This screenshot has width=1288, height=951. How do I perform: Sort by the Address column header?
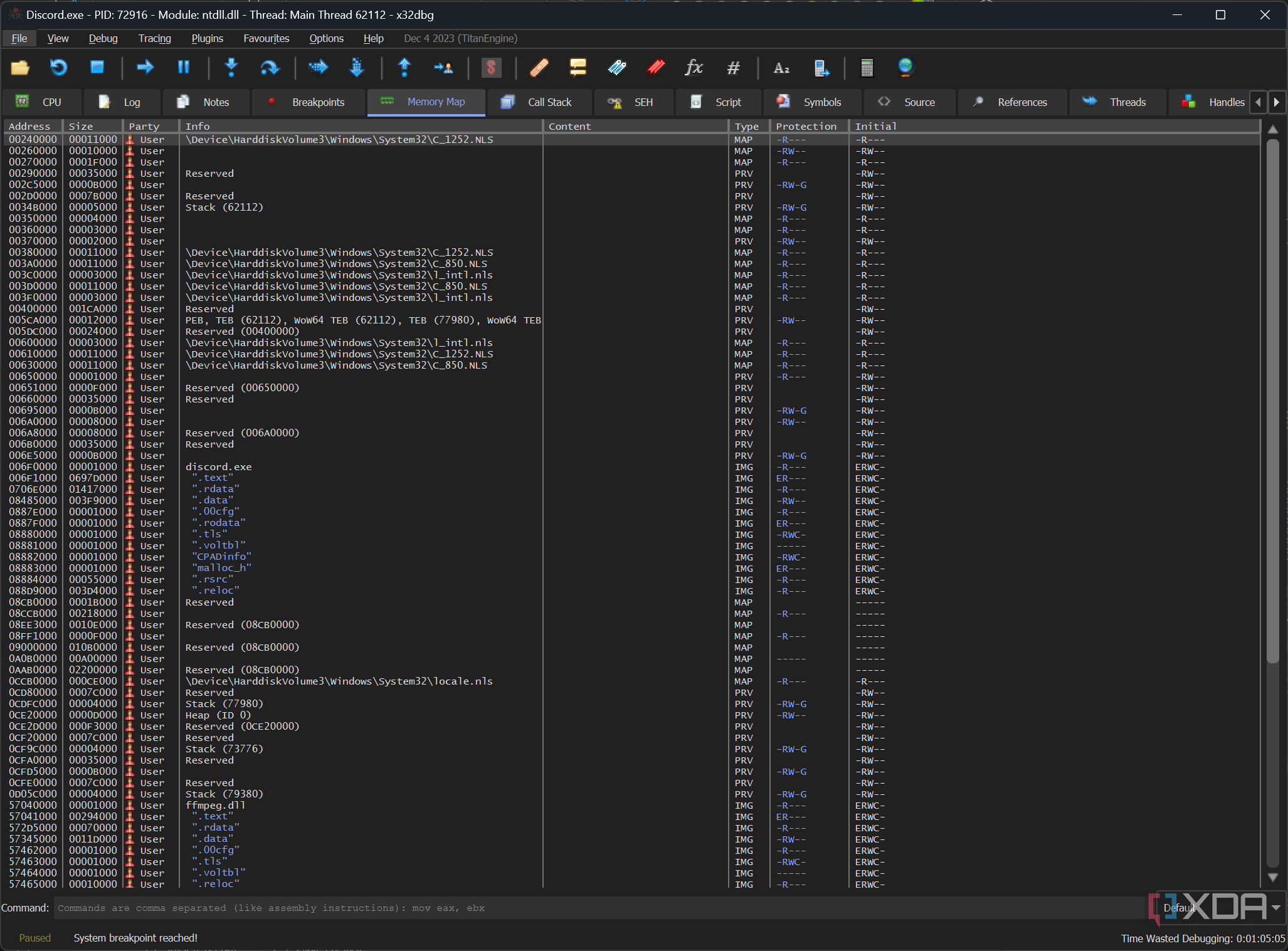point(34,126)
